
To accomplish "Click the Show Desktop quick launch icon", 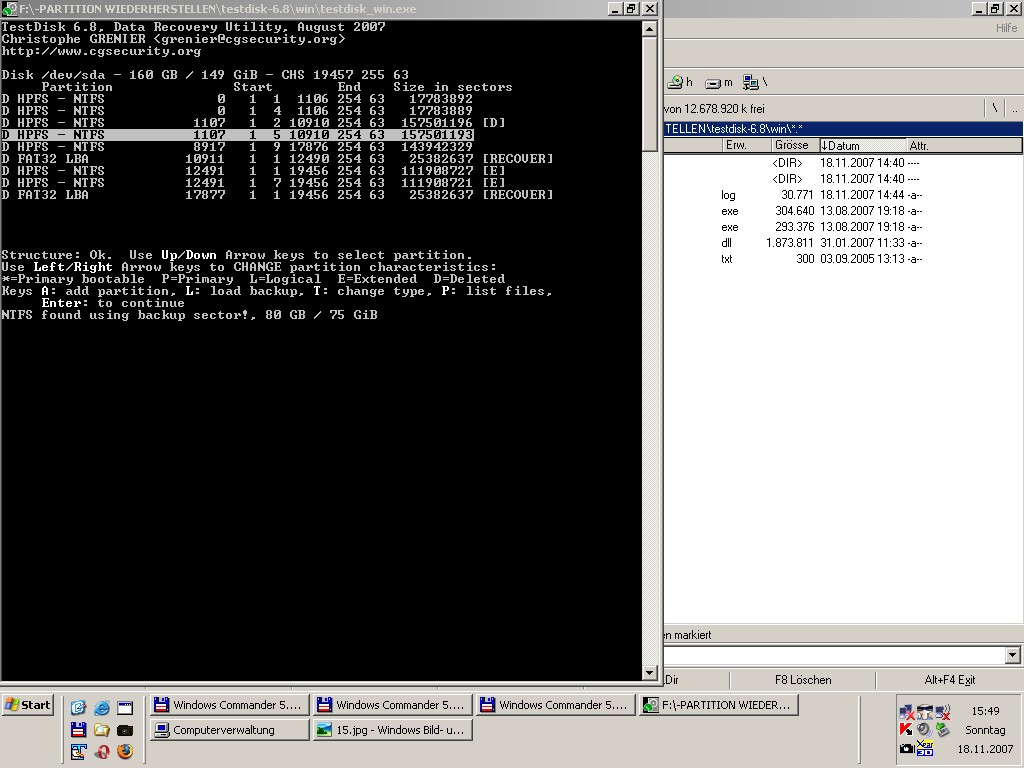I will click(x=125, y=707).
